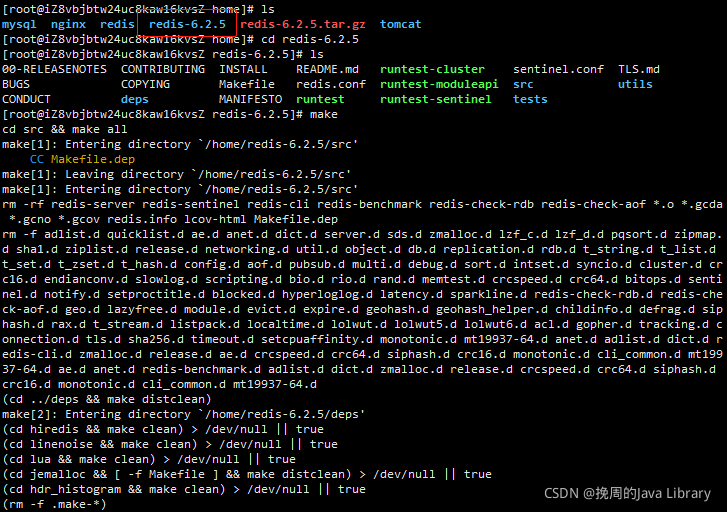The height and width of the screenshot is (512, 727).
Task: Select the yellow Makefile.dep text
Action: click(93, 159)
